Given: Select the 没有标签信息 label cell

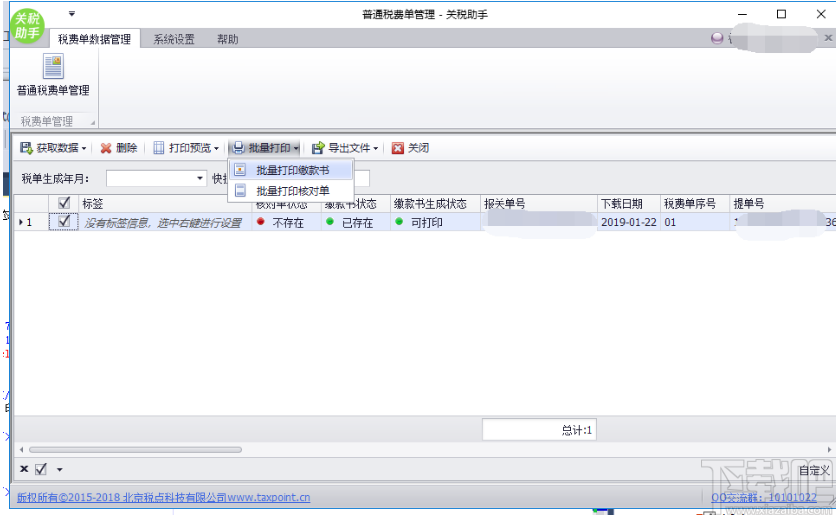Looking at the screenshot, I should point(165,222).
